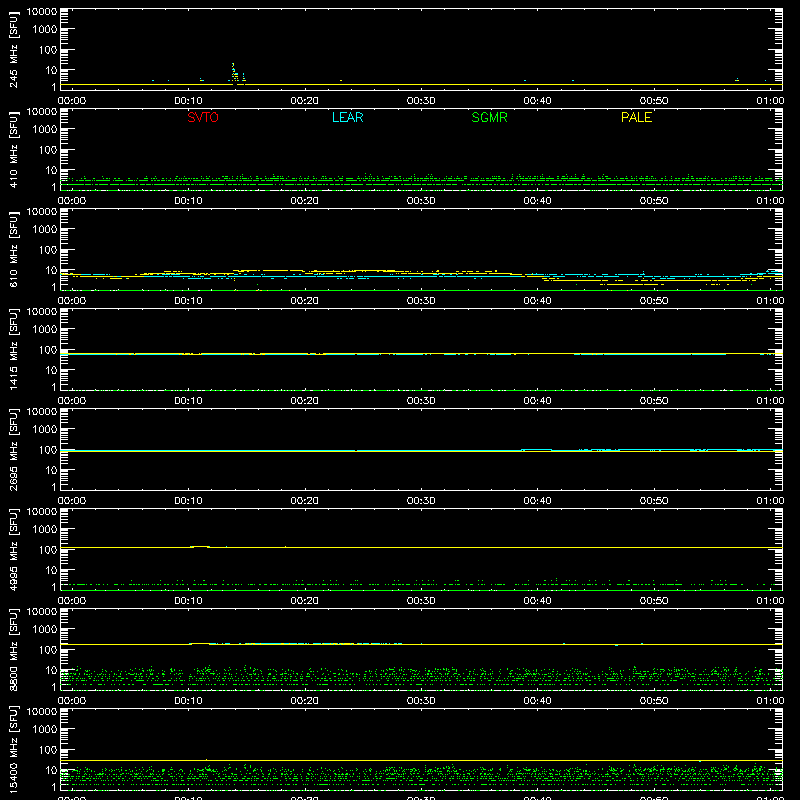Click the 10 tick on 1415 MHz axis

click(52, 370)
